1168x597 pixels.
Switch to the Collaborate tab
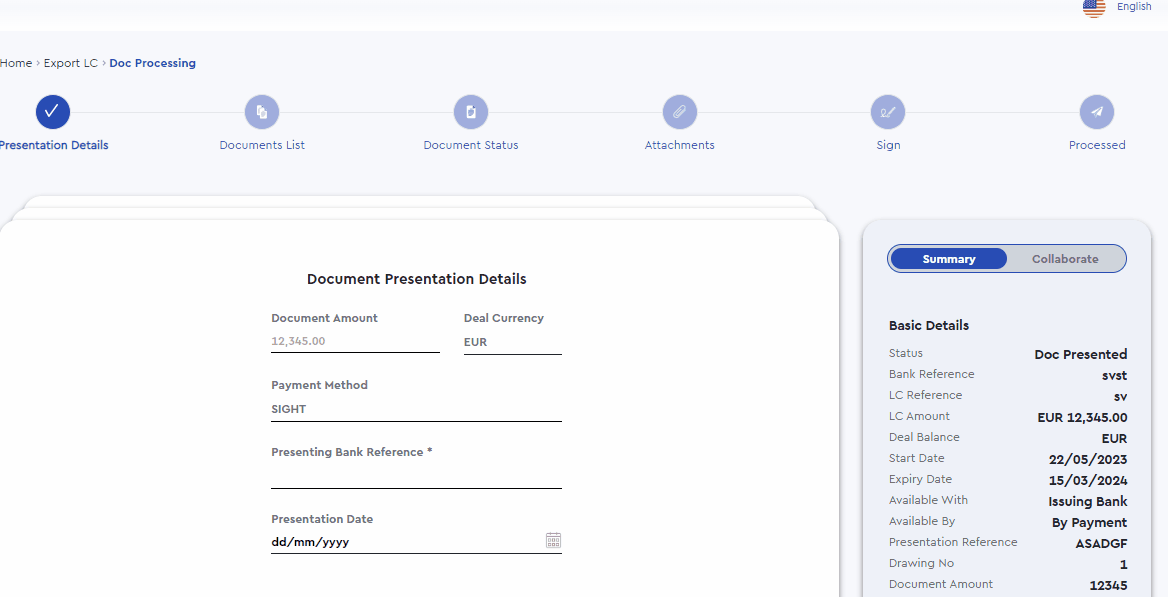1065,259
